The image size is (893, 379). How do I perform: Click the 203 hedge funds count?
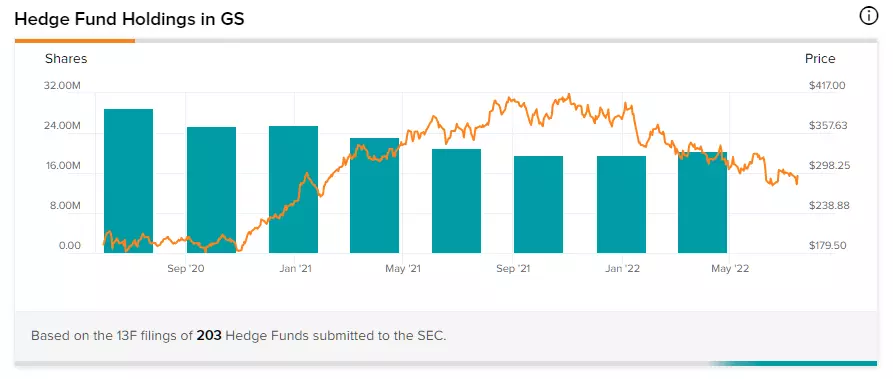(209, 335)
